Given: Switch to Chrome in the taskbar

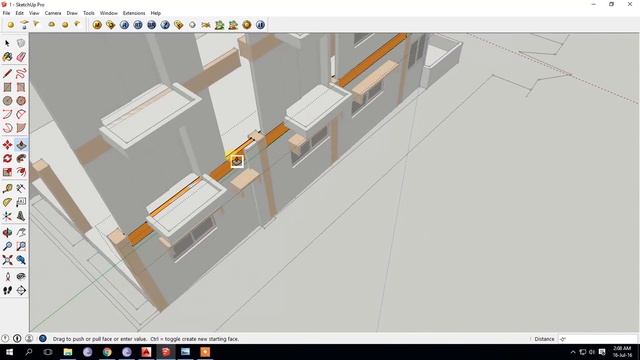Looking at the screenshot, I should coord(107,352).
